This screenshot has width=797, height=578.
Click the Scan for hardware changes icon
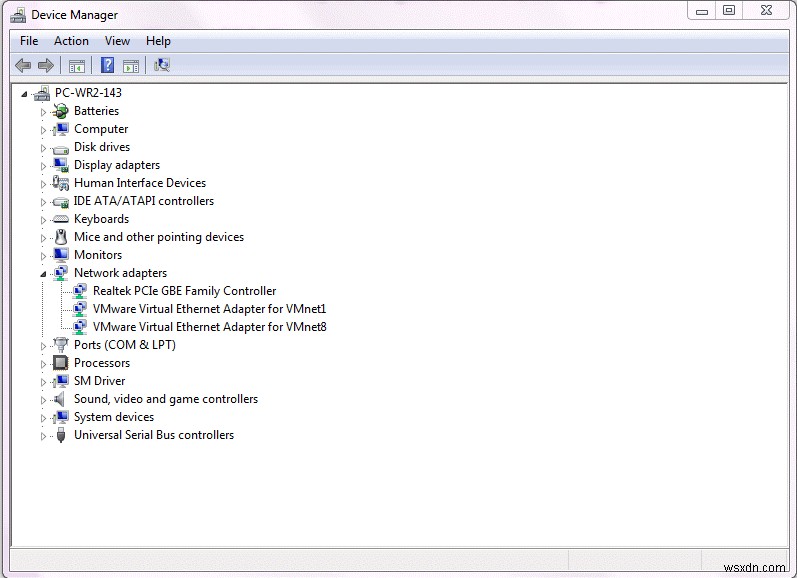click(x=162, y=65)
